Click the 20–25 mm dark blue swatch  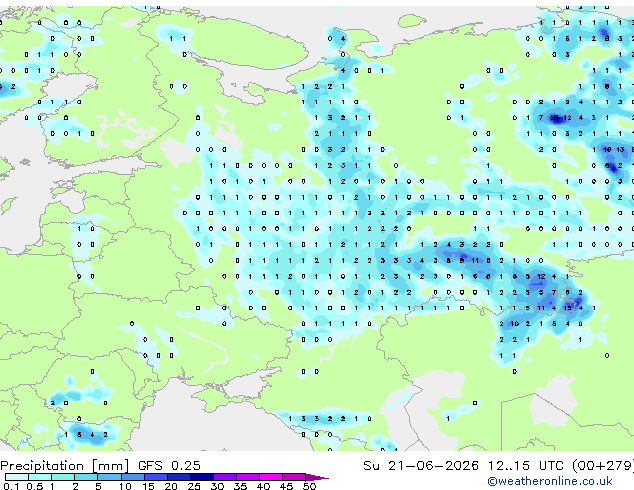pos(178,477)
